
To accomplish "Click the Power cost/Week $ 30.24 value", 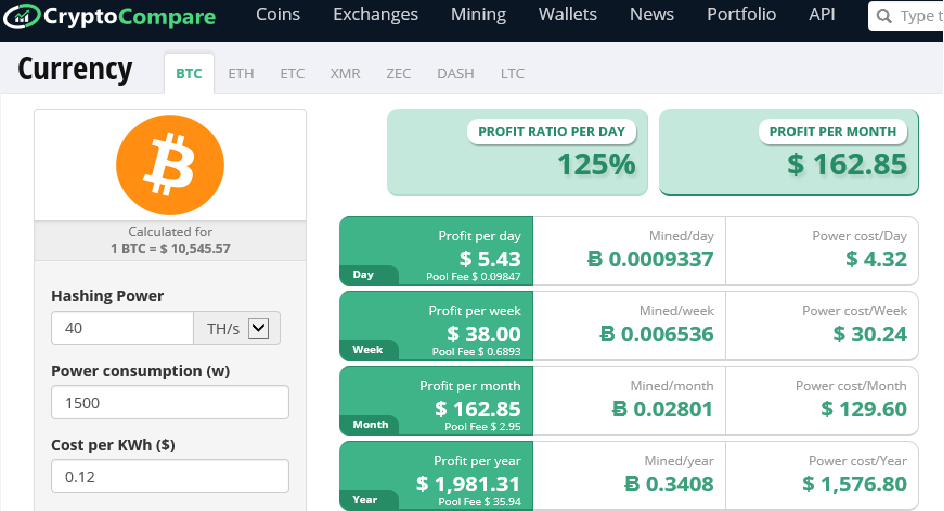I will click(870, 333).
